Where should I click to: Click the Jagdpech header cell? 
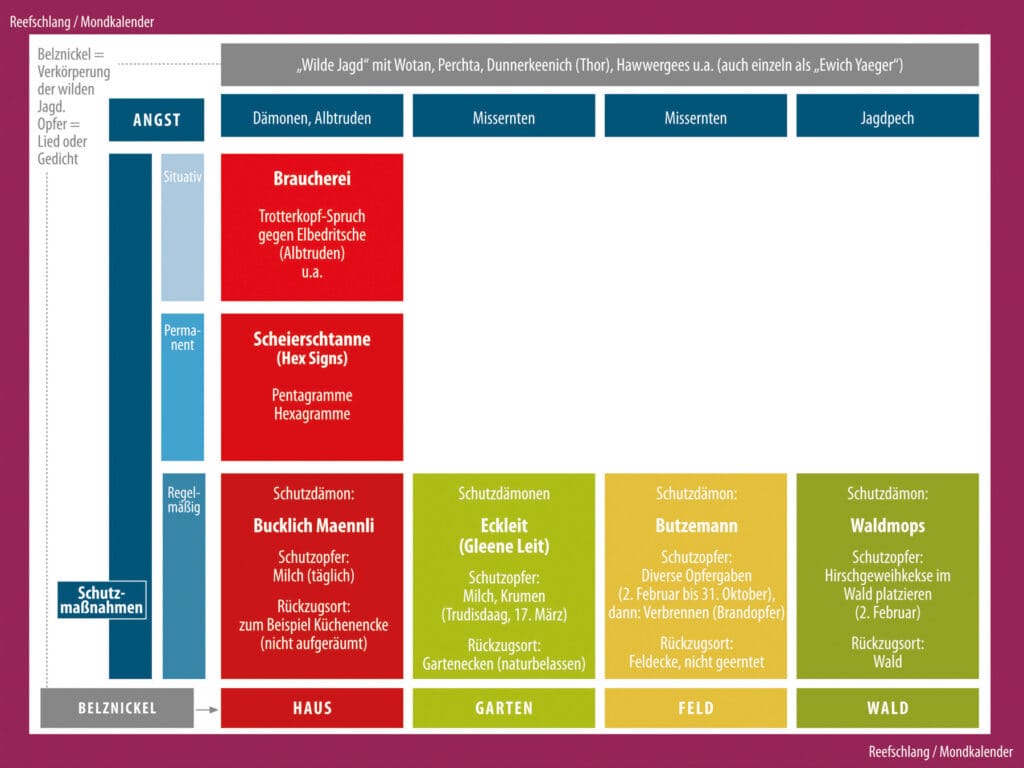pos(887,116)
